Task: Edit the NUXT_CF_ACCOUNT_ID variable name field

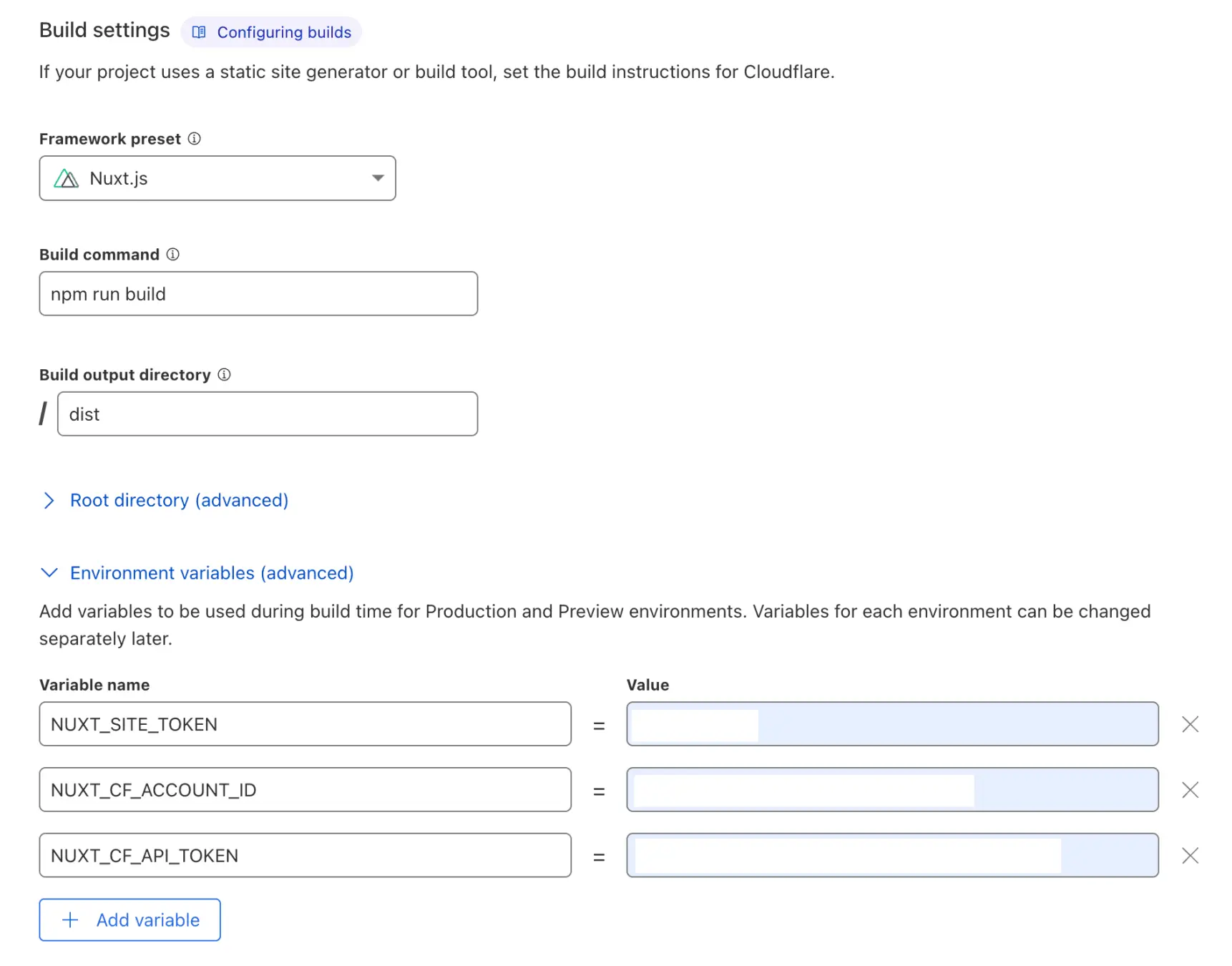Action: (x=305, y=790)
